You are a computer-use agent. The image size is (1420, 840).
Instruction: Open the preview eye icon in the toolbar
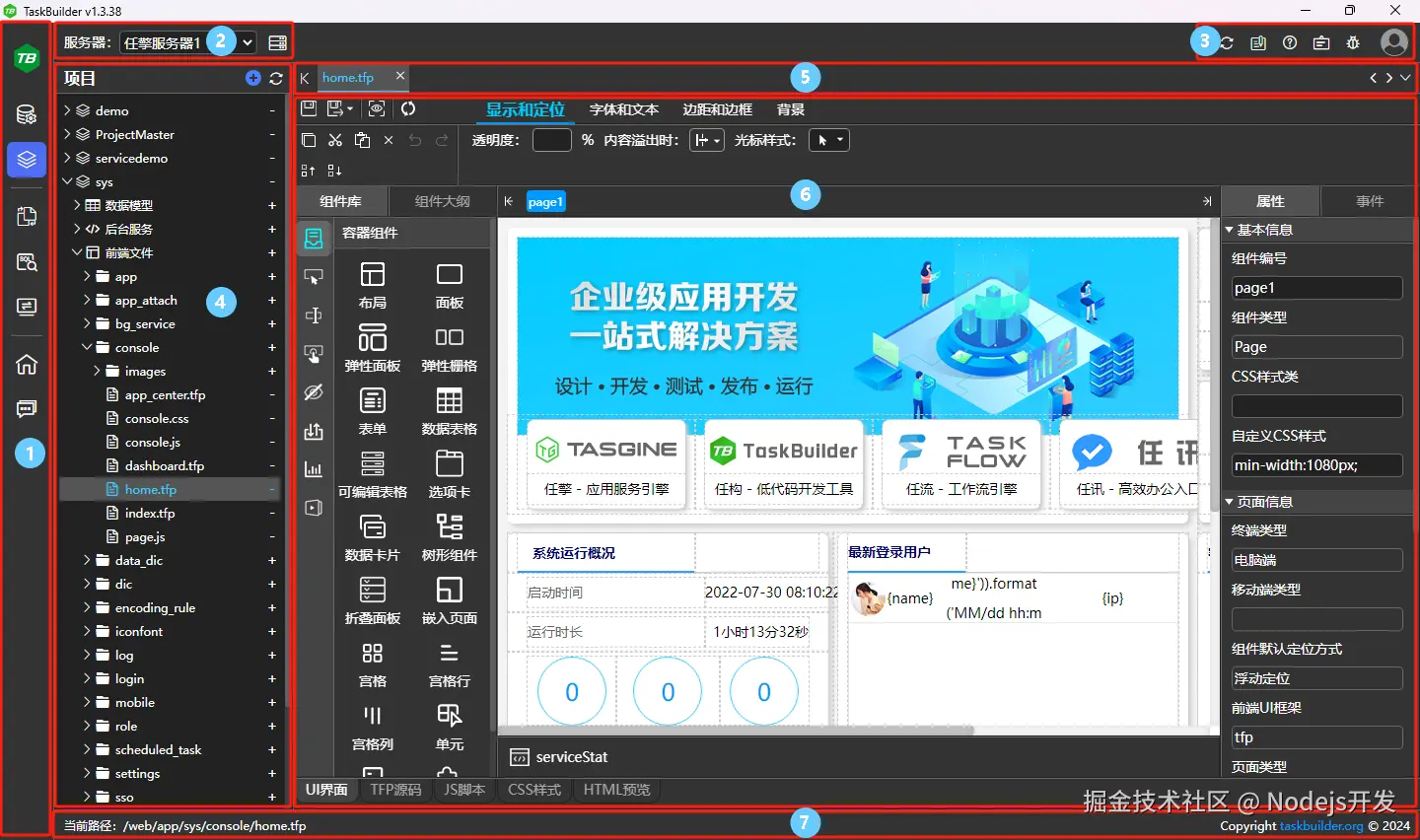click(377, 108)
